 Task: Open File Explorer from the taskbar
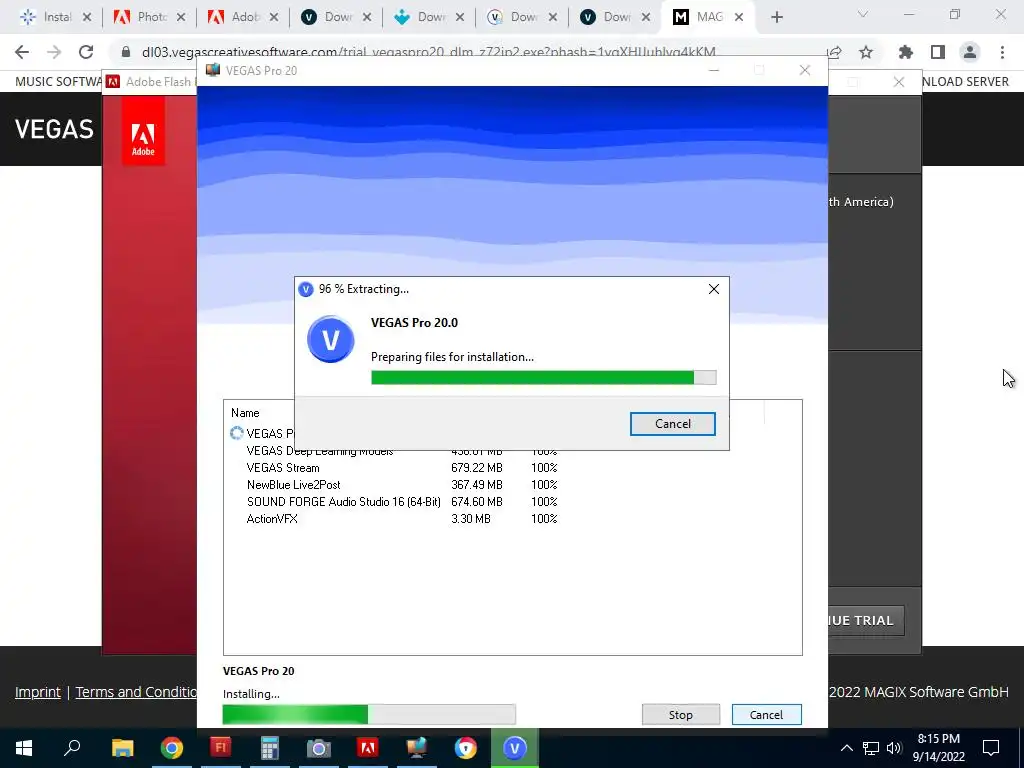click(122, 748)
